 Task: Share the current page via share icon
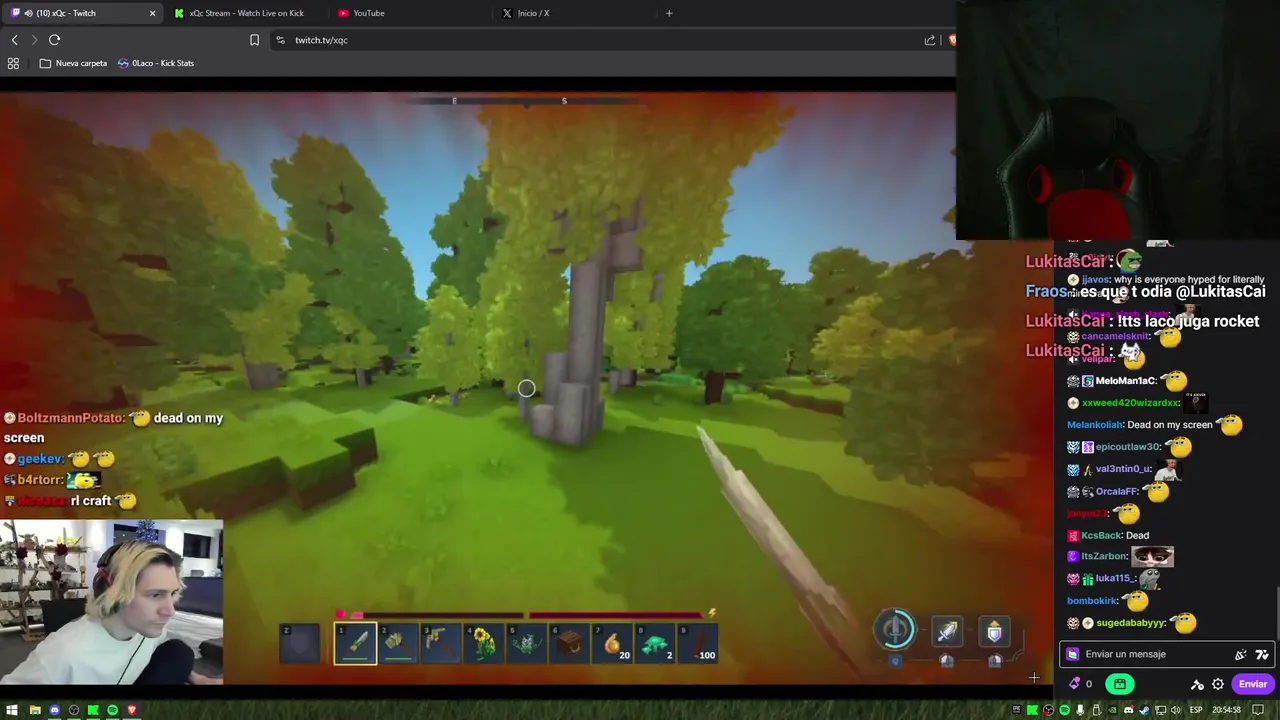(x=930, y=40)
